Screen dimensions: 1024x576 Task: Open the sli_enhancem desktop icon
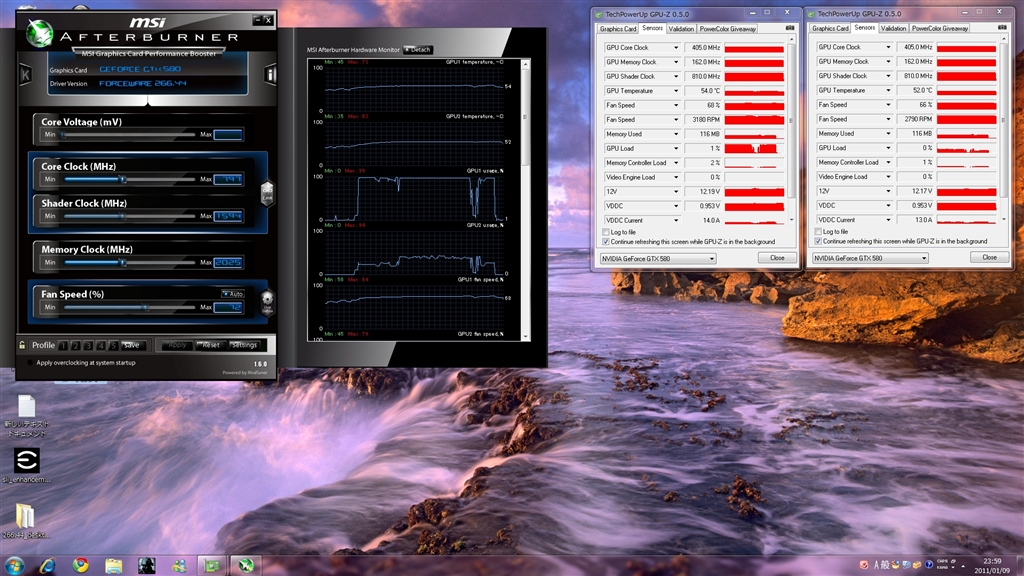[x=26, y=465]
